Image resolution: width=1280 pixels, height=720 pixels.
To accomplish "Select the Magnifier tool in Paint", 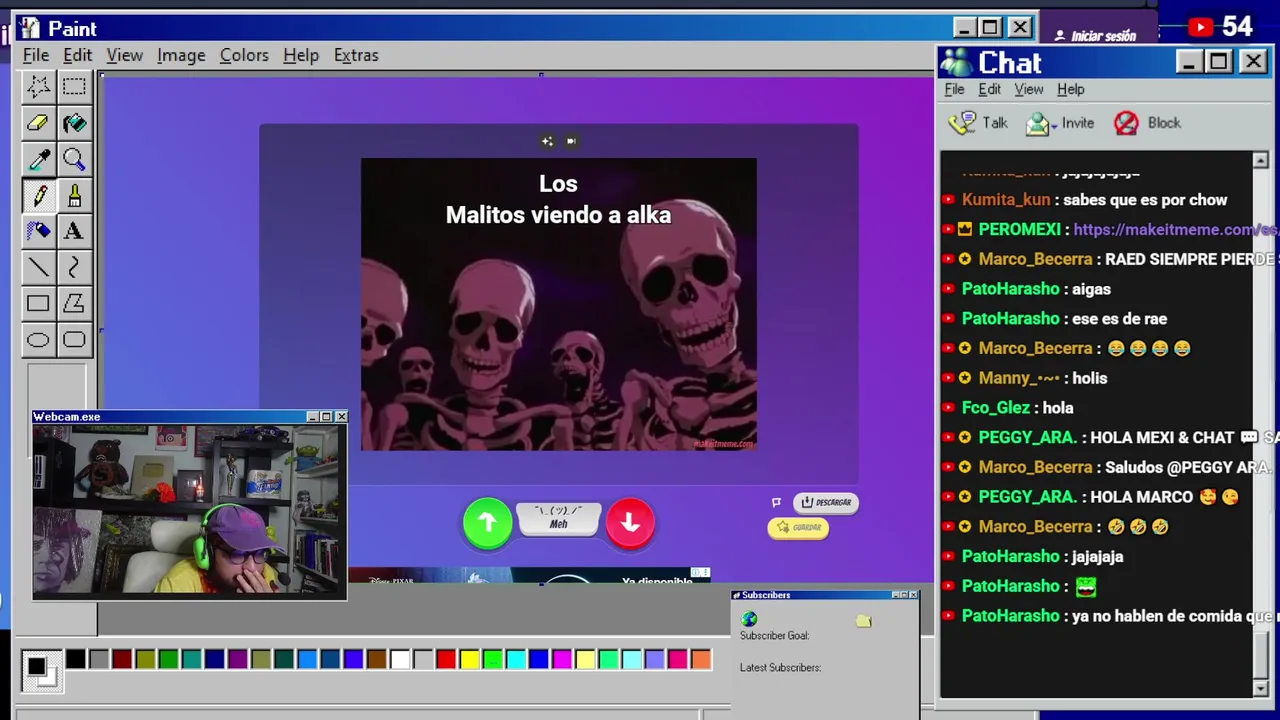I will (74, 159).
